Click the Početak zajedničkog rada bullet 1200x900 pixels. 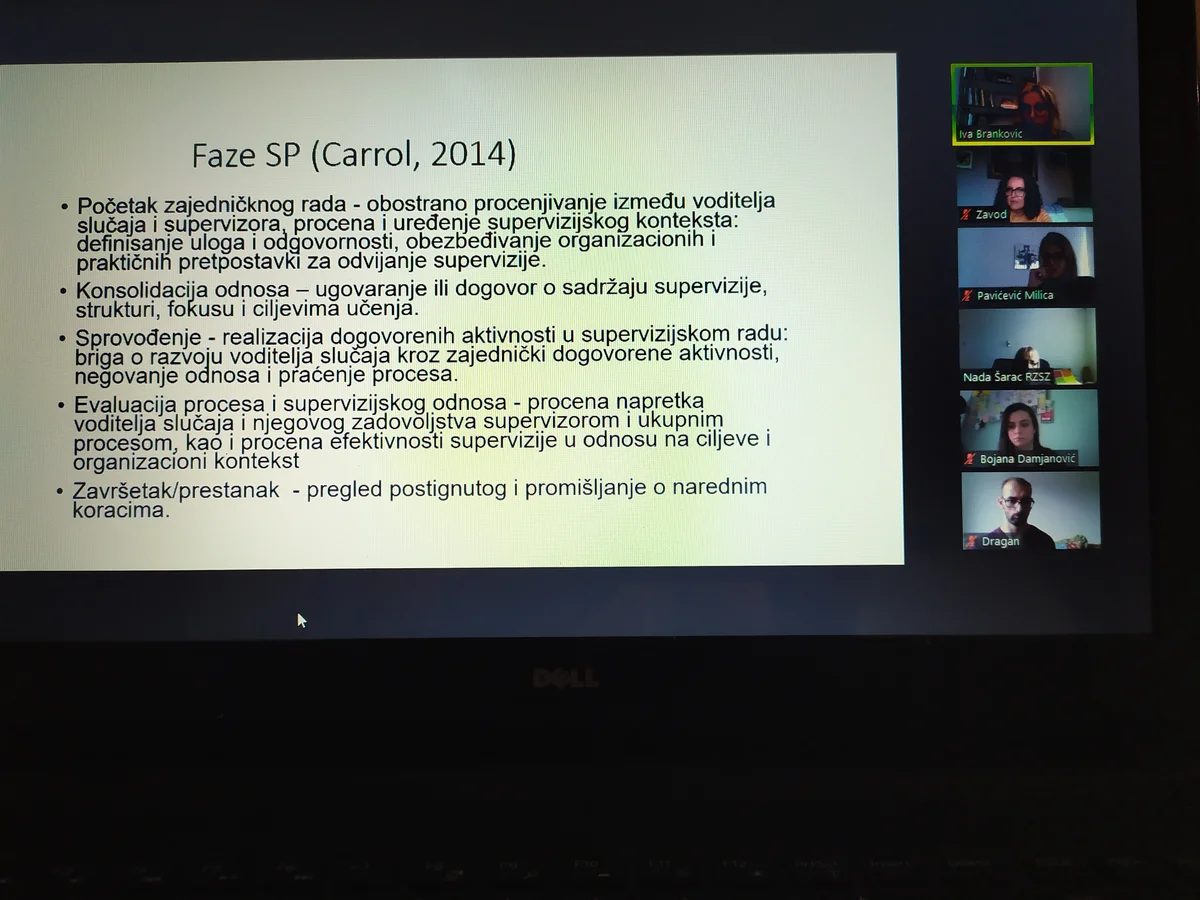[x=425, y=231]
